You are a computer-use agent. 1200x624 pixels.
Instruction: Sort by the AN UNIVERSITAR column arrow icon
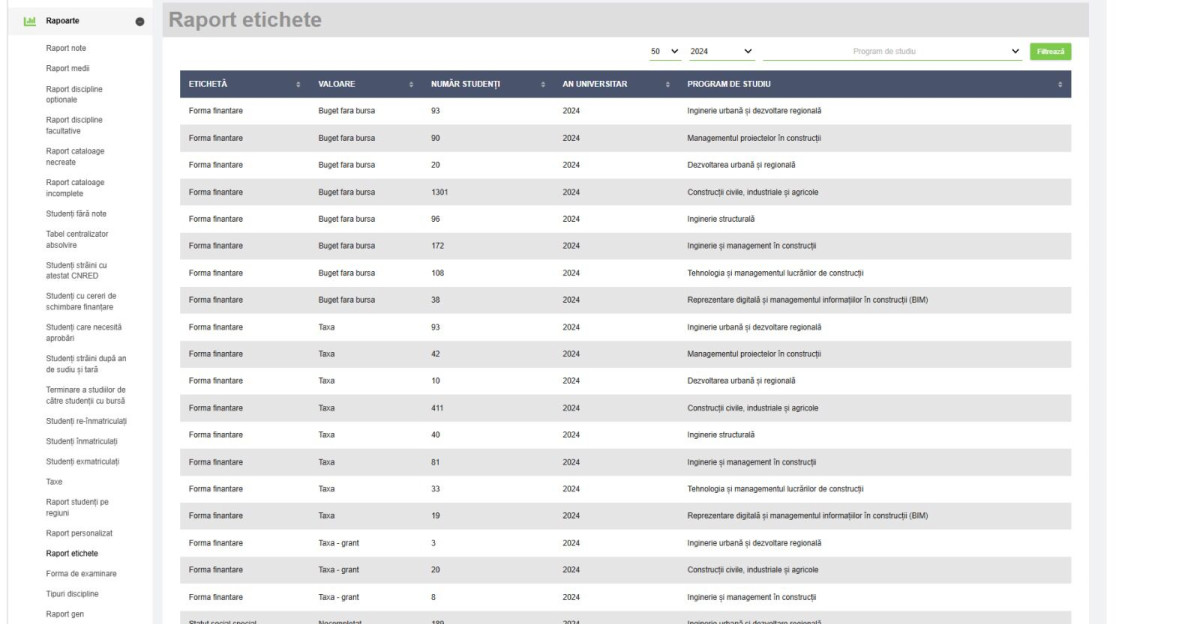pos(668,84)
